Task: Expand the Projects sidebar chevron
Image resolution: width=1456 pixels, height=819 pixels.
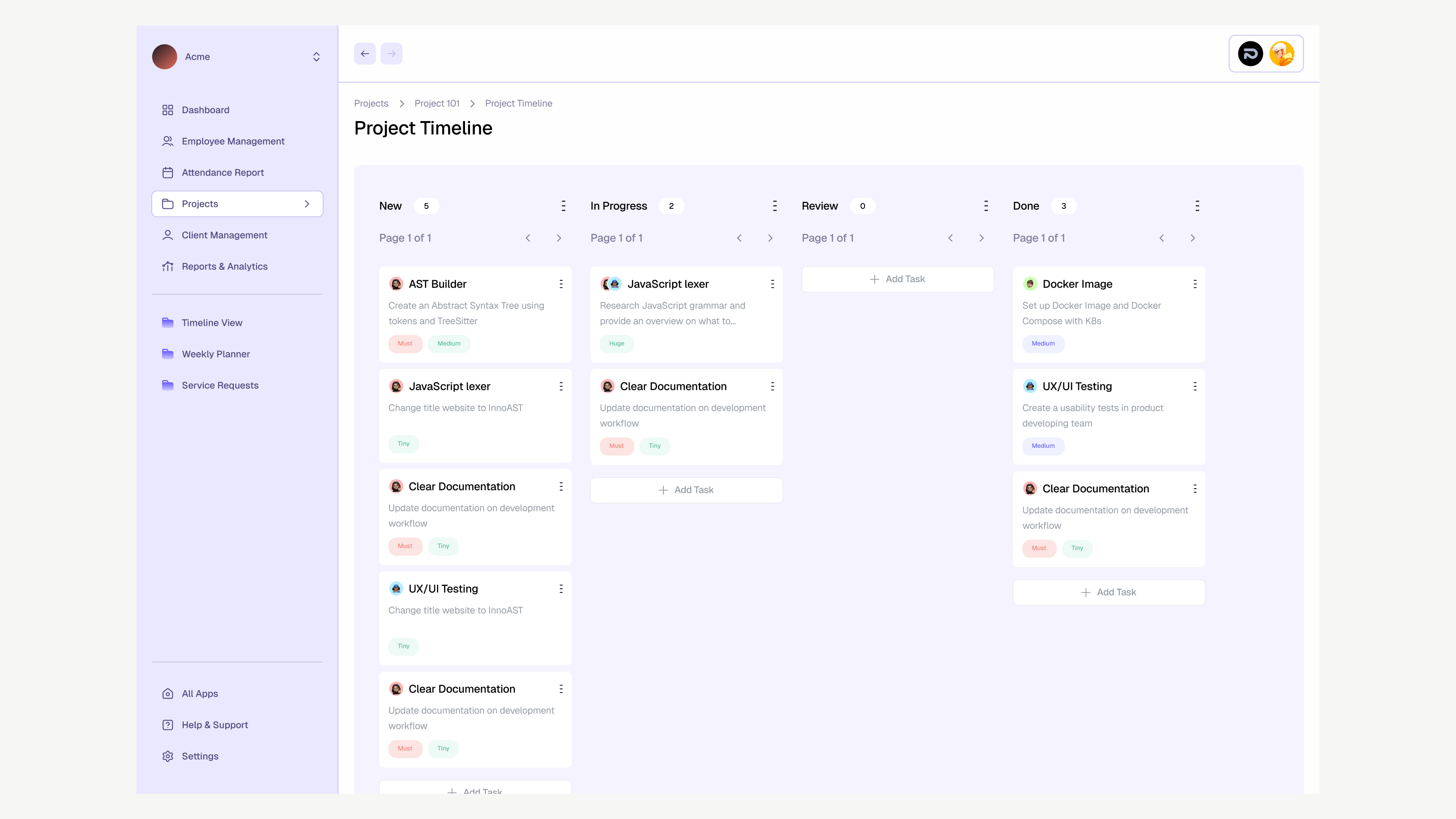Action: [x=307, y=203]
